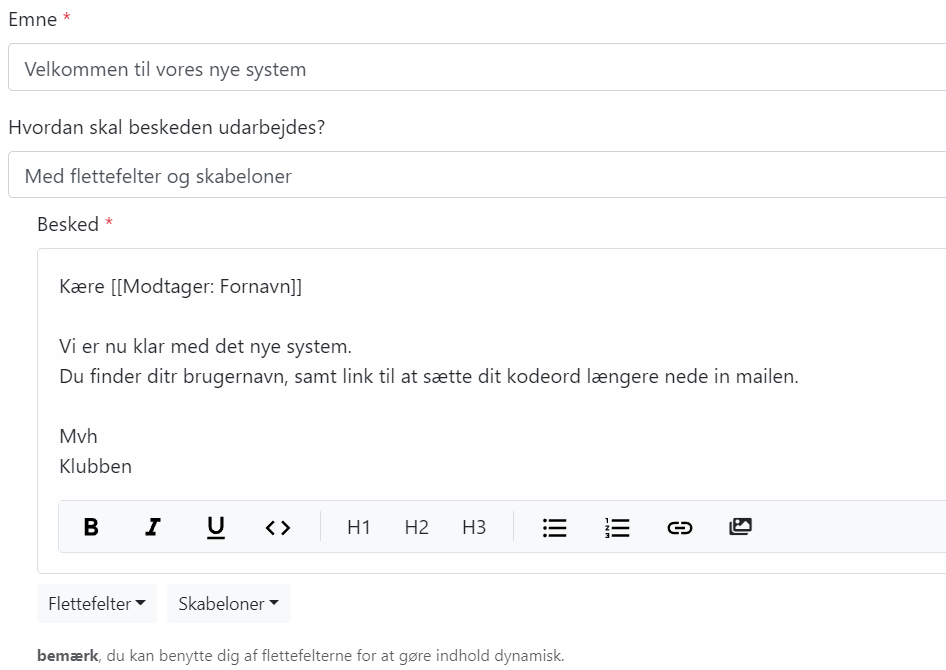The image size is (946, 670).
Task: Click into the Emne subject field
Action: (x=477, y=68)
